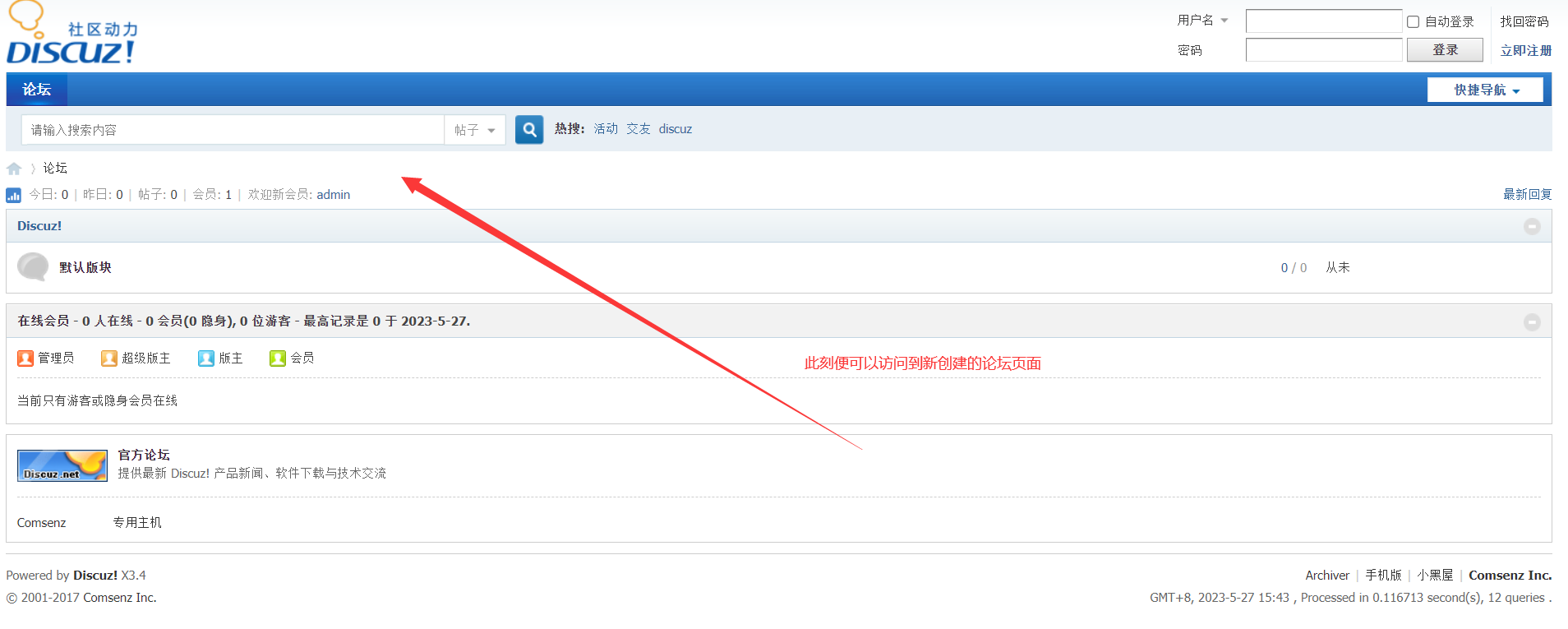Click the Comsenz friend link
This screenshot has width=1568, height=629.
tap(41, 523)
